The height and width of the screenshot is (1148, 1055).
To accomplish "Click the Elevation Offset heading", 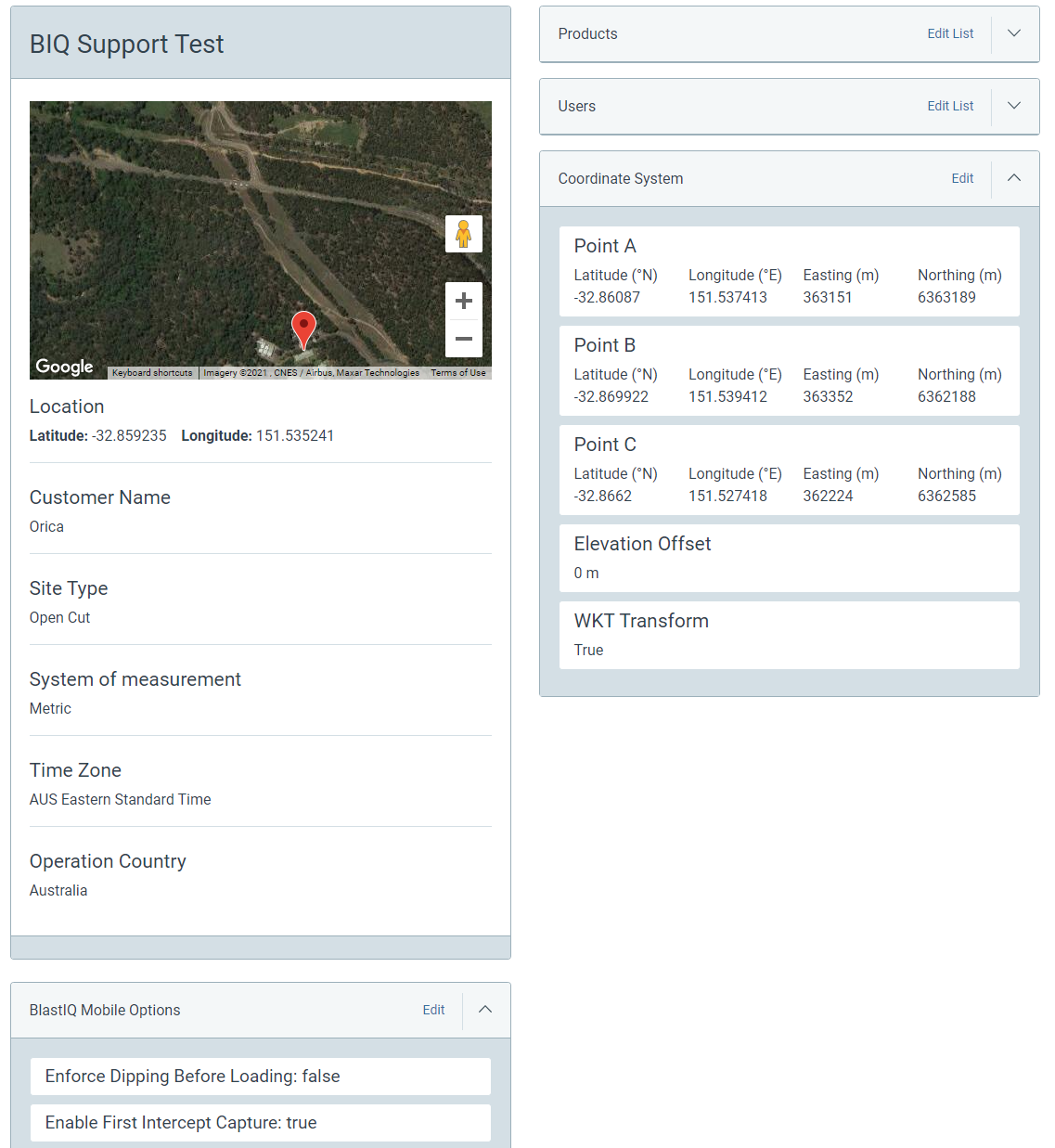I will (x=642, y=544).
